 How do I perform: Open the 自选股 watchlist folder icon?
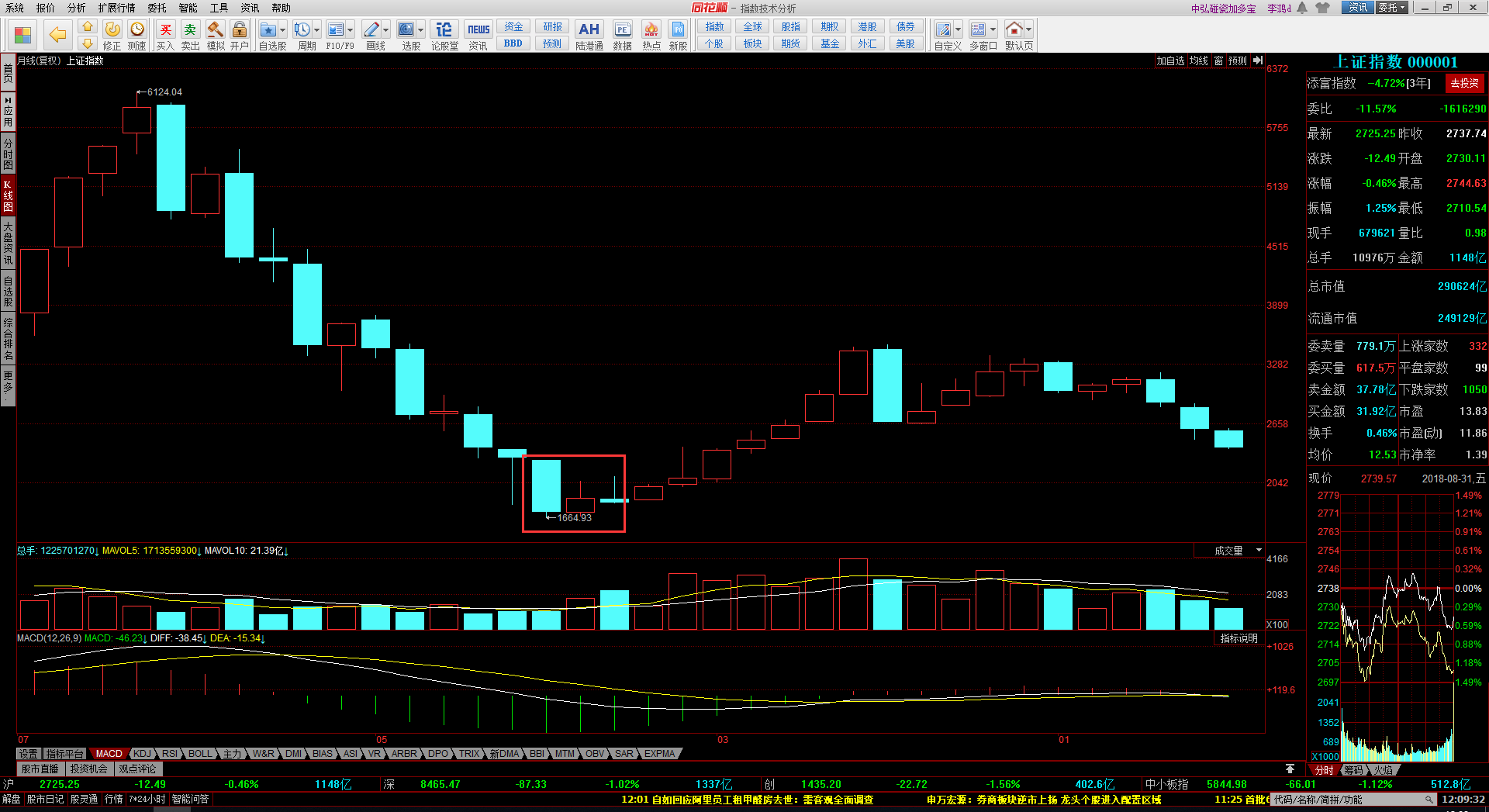268,29
